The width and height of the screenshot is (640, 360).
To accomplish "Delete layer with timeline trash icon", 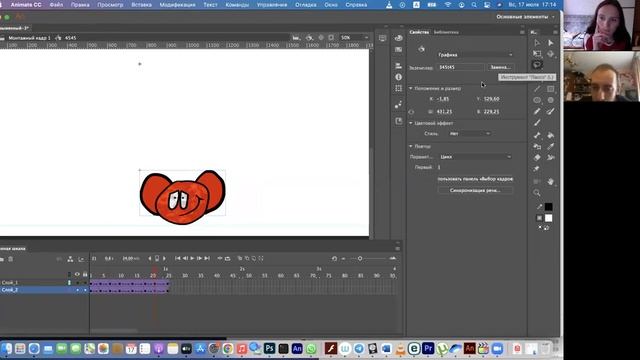I will pos(11,259).
